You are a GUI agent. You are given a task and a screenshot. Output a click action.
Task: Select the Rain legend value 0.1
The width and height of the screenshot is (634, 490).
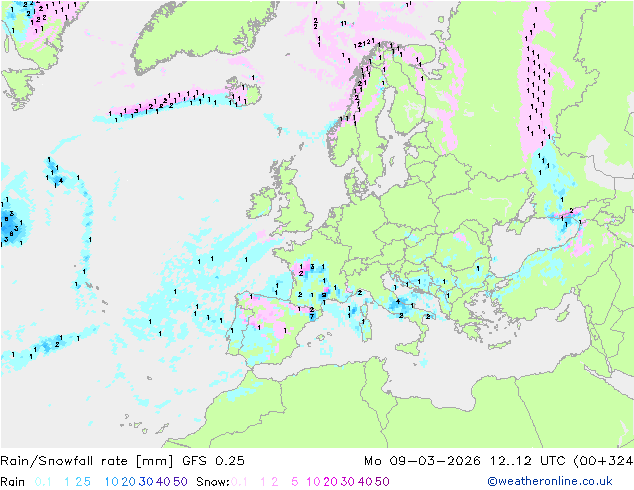point(43,482)
